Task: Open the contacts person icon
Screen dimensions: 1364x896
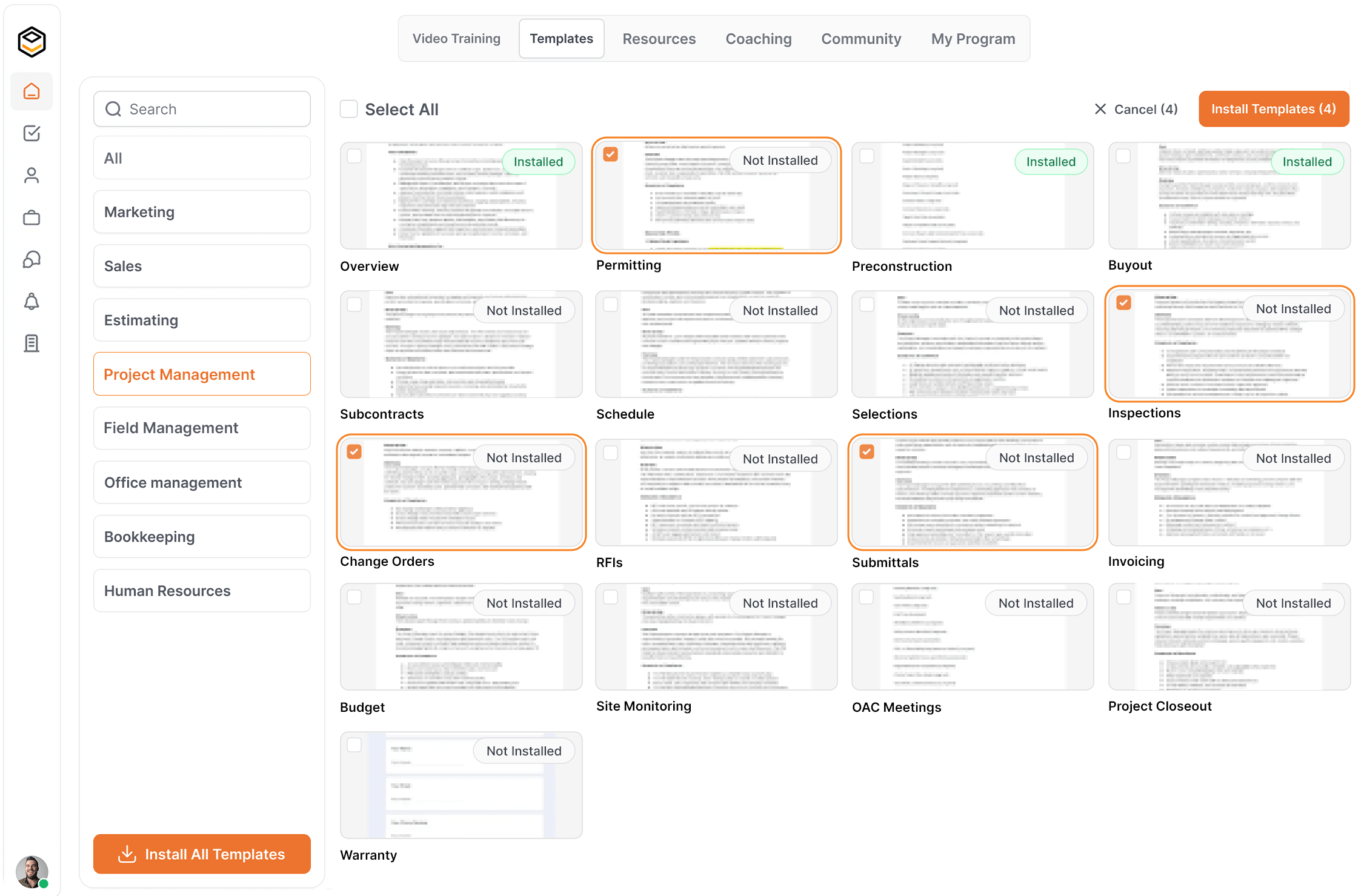Action: [x=32, y=176]
